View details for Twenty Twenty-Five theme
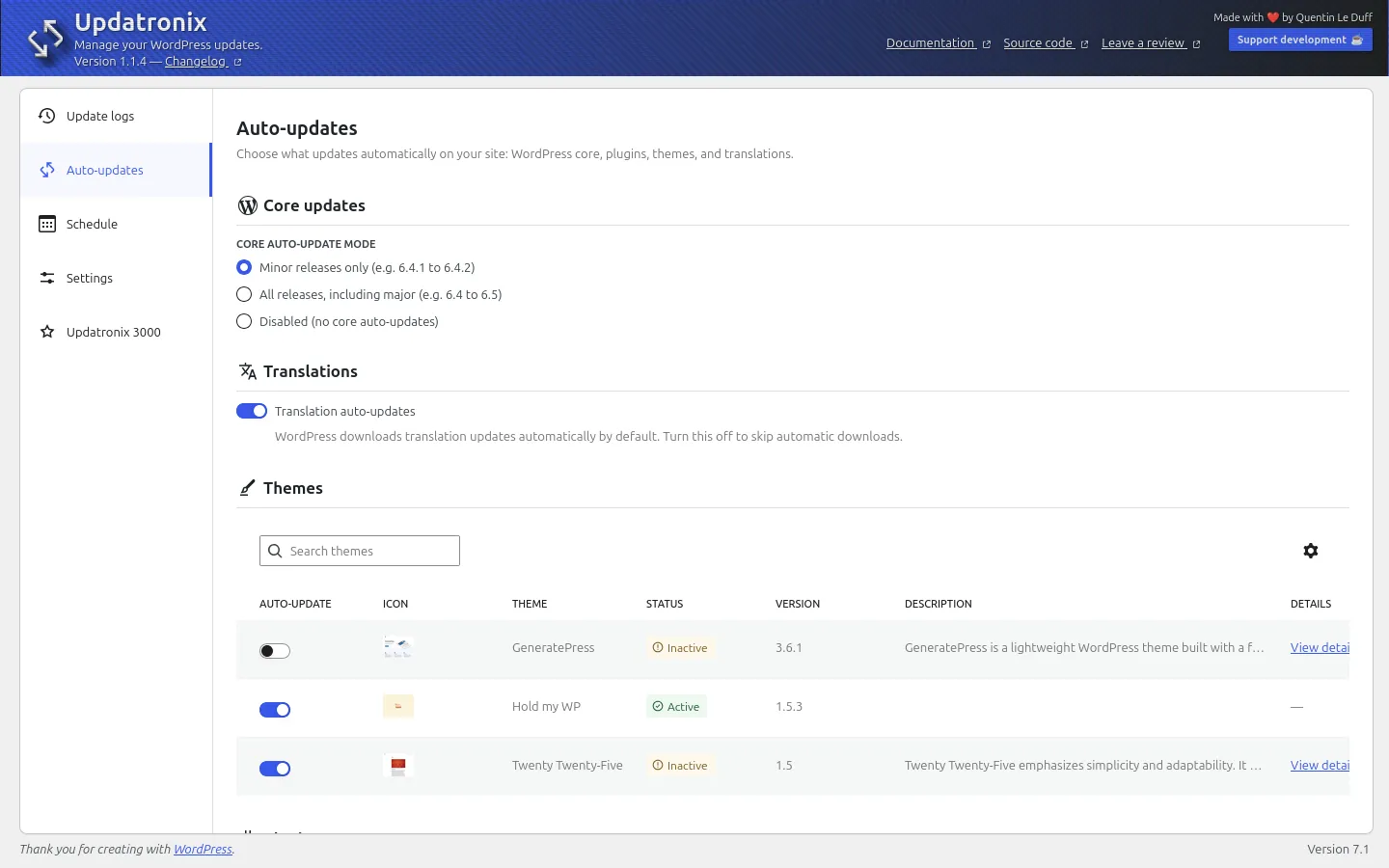 [1320, 765]
